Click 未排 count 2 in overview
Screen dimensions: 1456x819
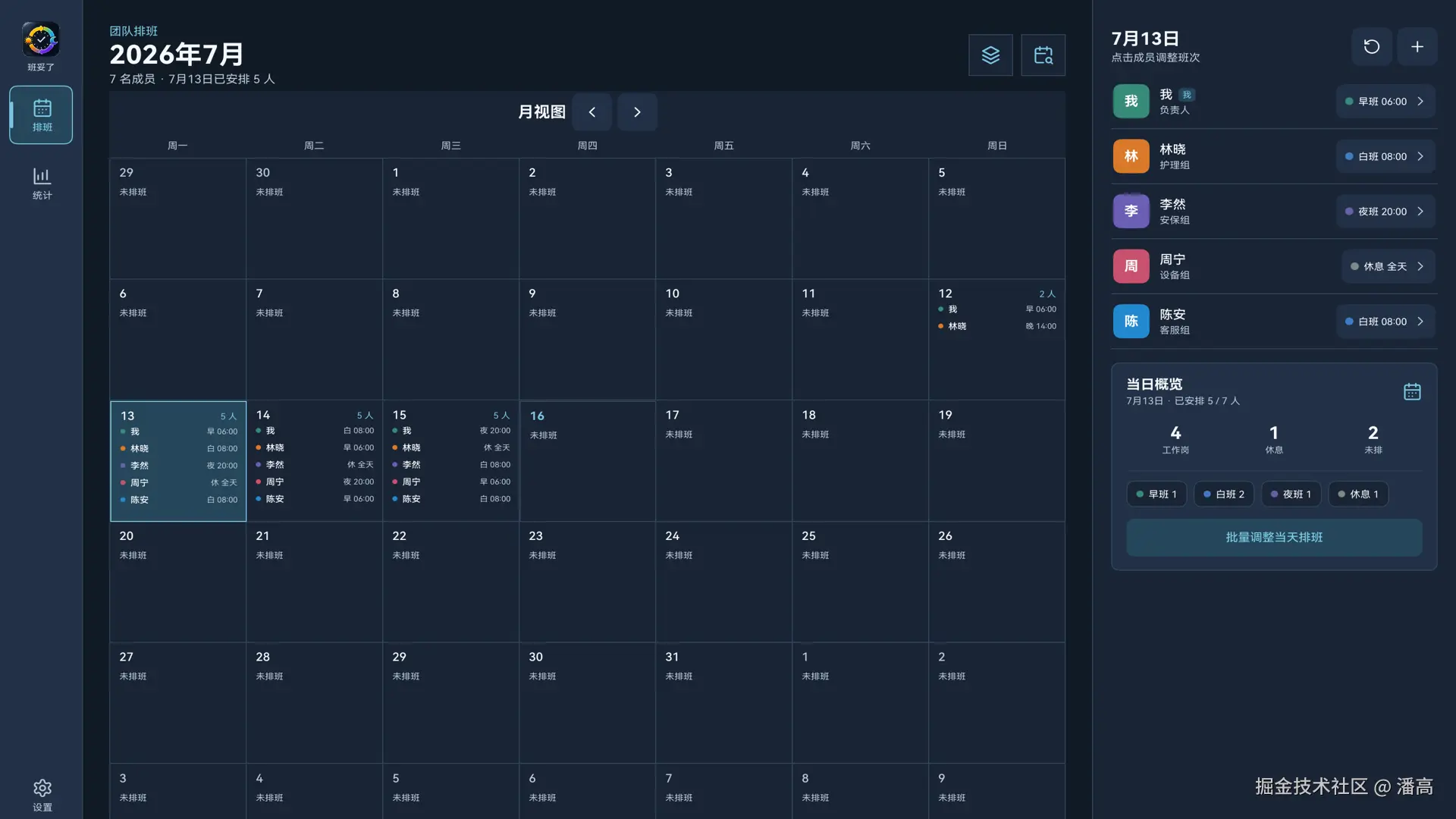coord(1373,438)
